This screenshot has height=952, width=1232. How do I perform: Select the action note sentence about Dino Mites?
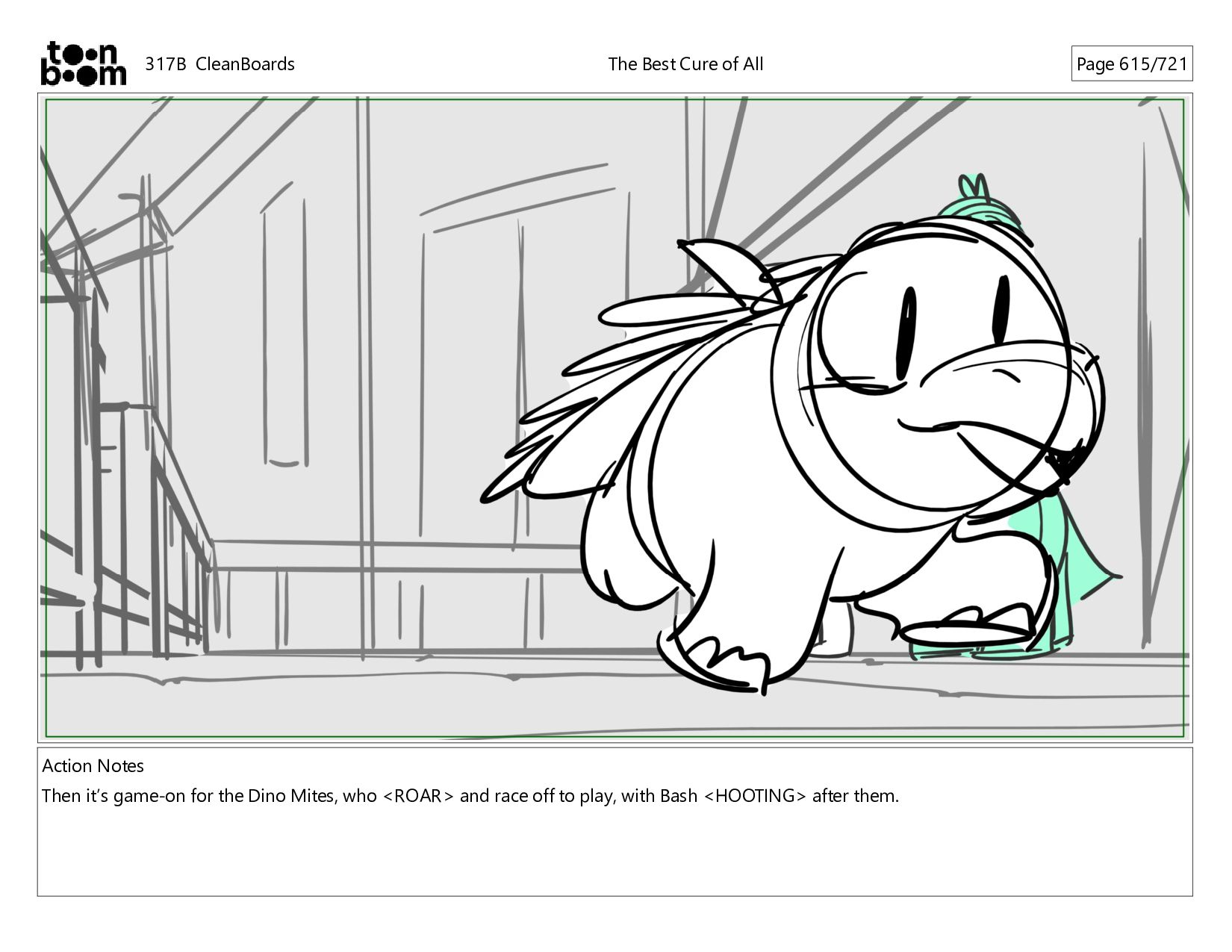pyautogui.click(x=470, y=796)
